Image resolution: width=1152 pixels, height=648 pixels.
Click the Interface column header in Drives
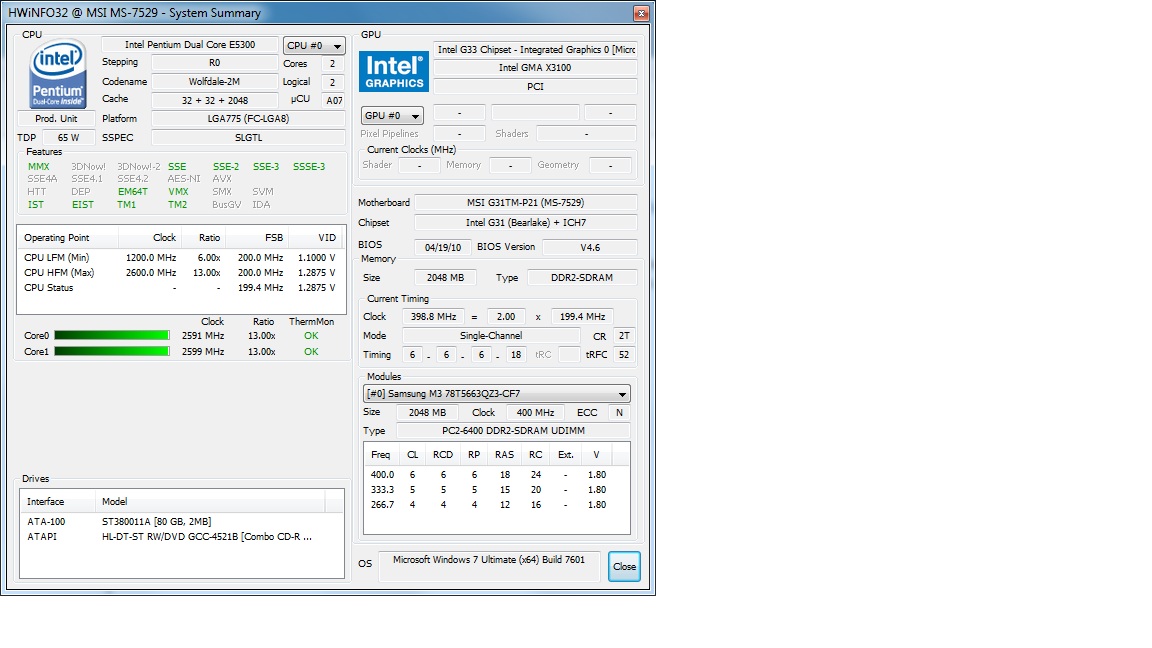click(x=58, y=502)
